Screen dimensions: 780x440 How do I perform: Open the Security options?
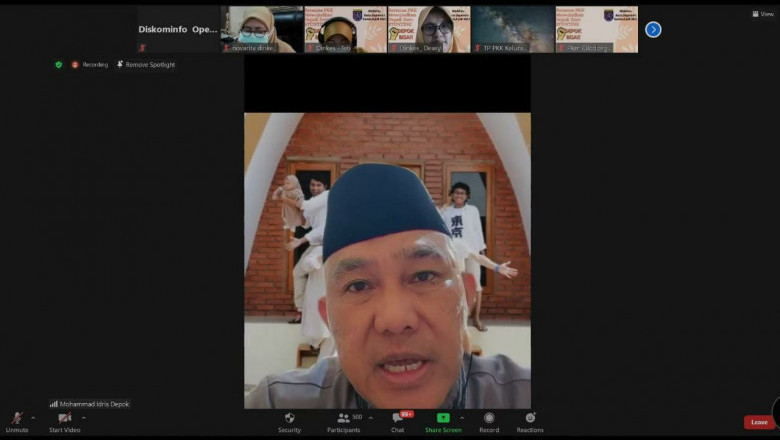pos(289,421)
